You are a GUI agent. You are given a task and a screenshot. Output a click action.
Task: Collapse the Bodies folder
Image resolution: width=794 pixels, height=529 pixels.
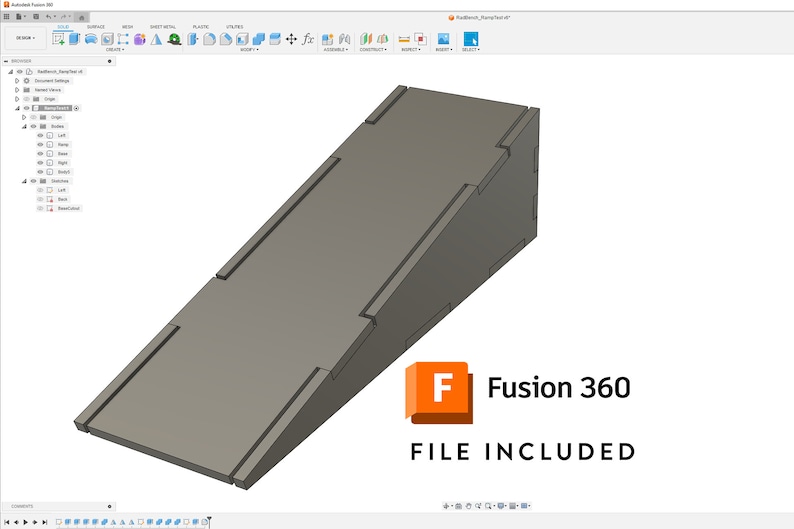pos(24,126)
